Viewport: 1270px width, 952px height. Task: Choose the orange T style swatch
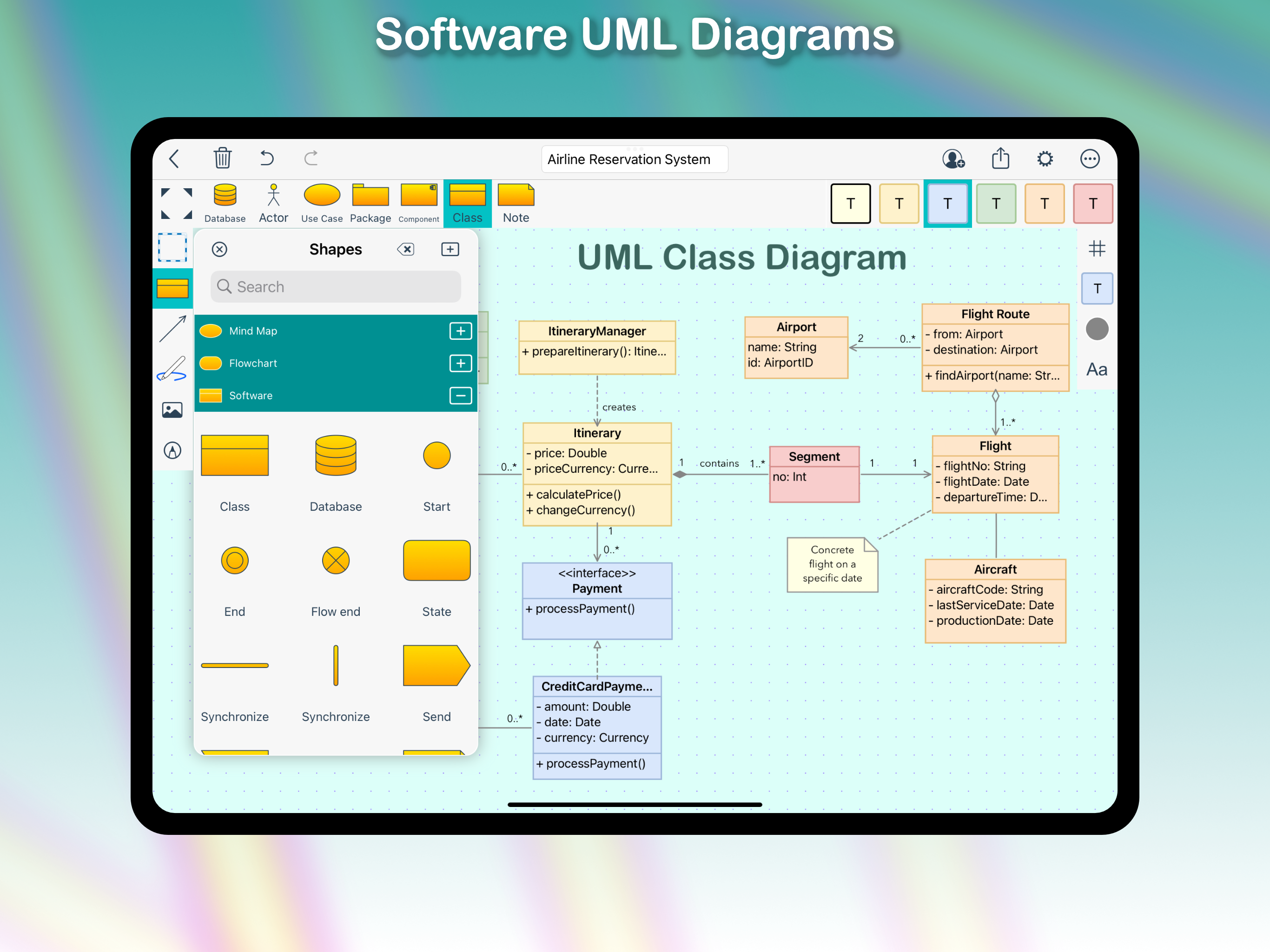pos(1045,203)
